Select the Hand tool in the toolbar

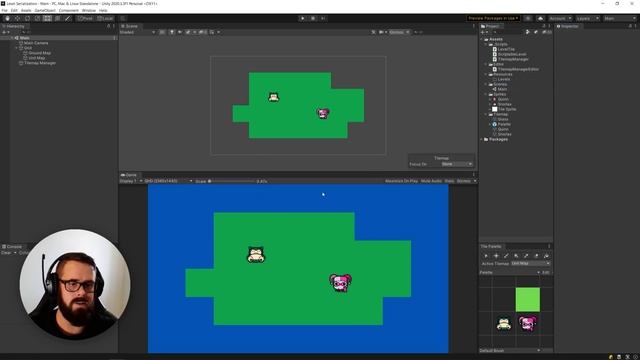pos(7,18)
